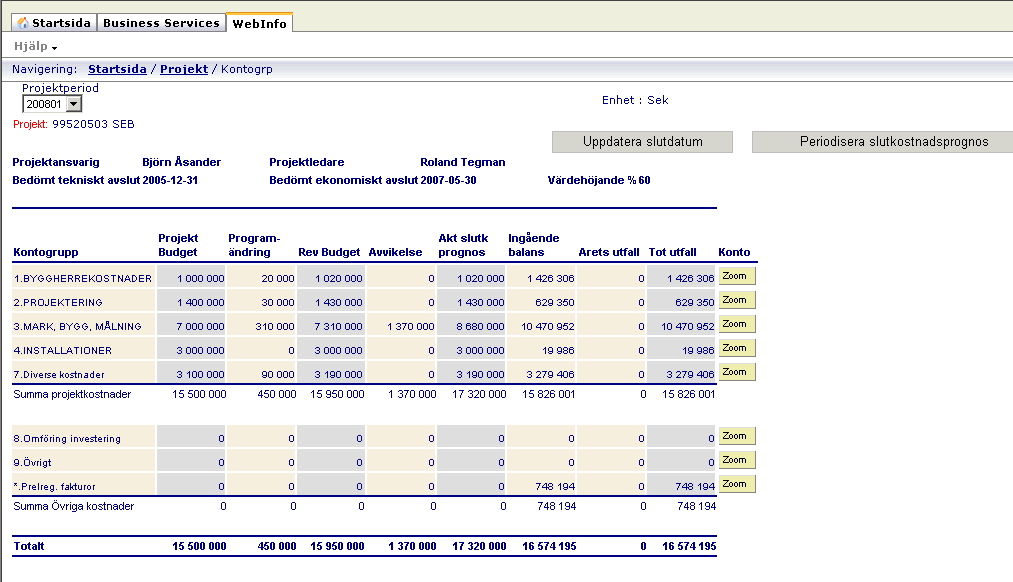
Task: Click the Enhet : Sek label
Action: coord(635,100)
